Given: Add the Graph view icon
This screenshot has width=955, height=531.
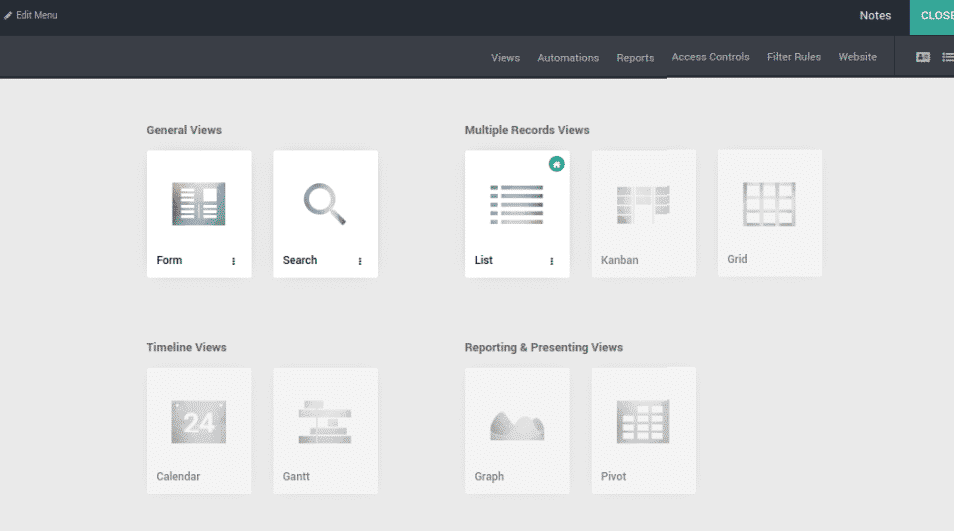Looking at the screenshot, I should coord(516,422).
